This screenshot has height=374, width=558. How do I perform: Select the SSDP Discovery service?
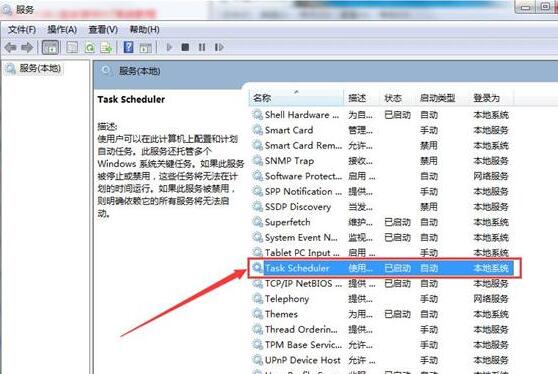(x=381, y=207)
